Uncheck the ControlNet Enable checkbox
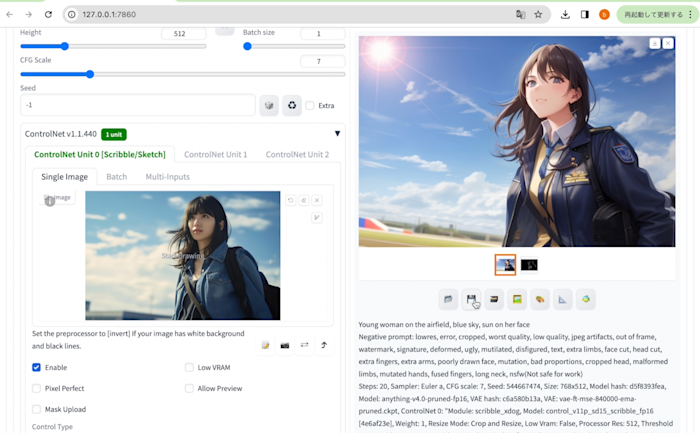 pyautogui.click(x=36, y=367)
